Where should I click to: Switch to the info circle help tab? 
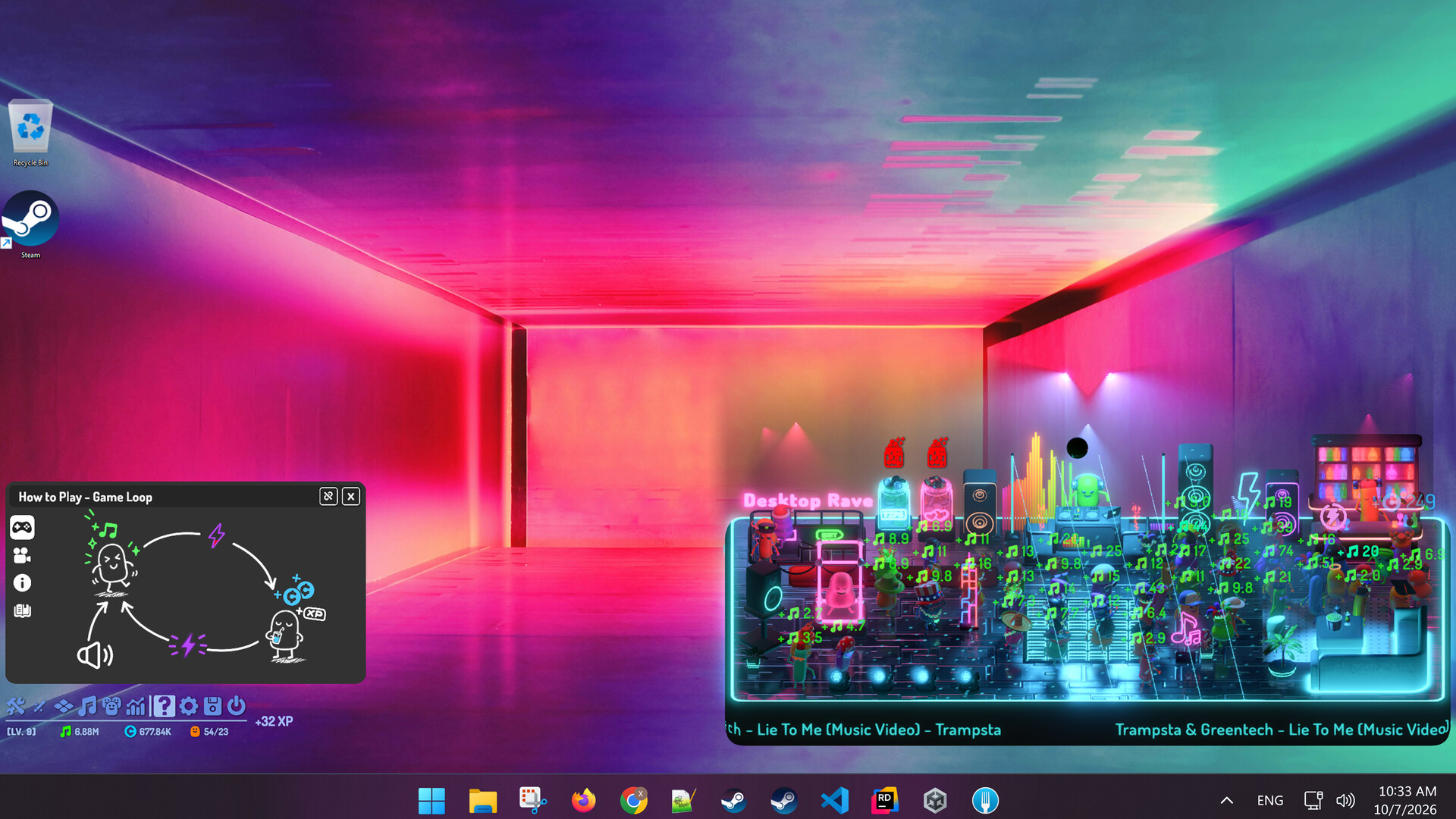click(x=22, y=583)
